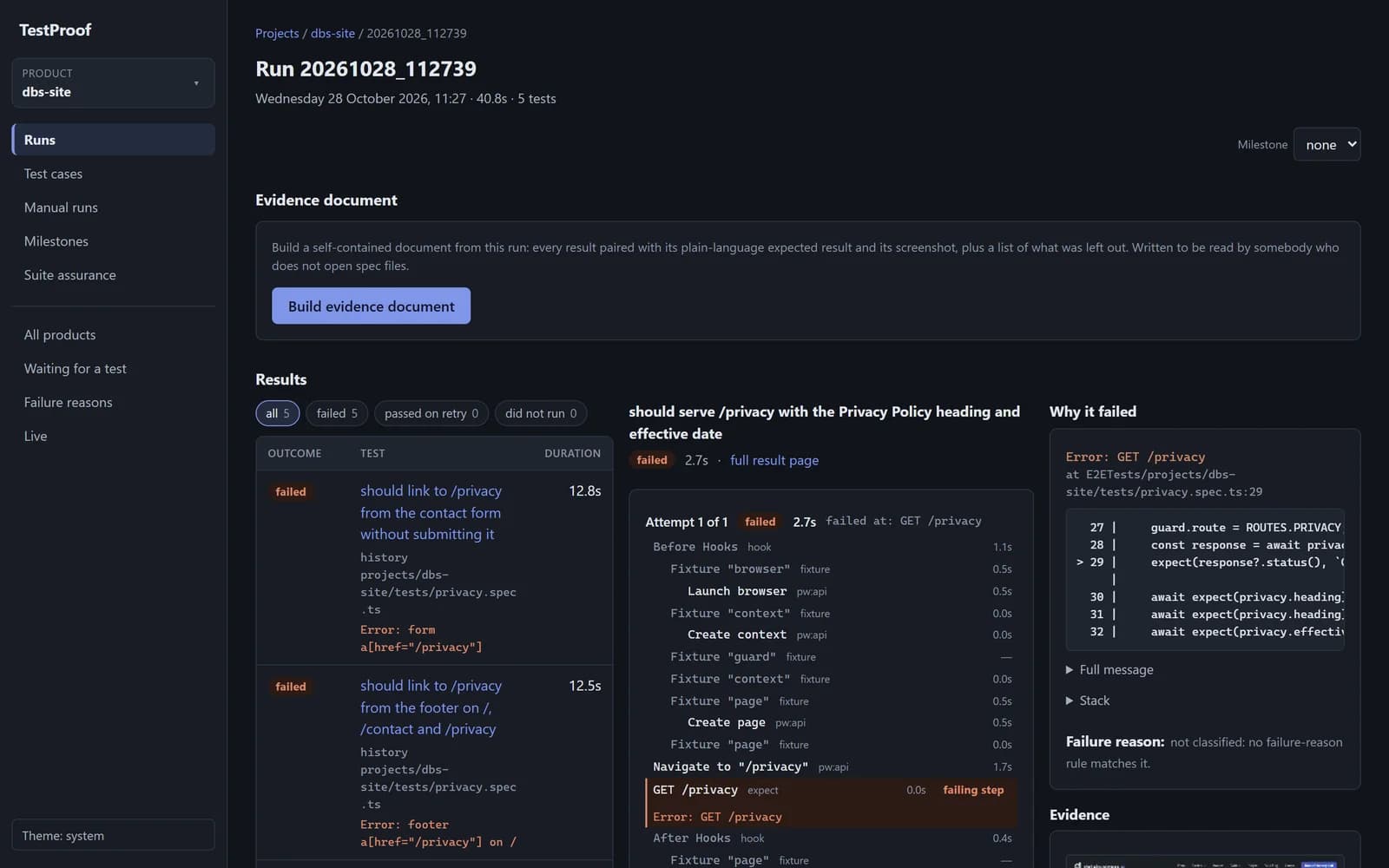
Task: Go to Runs in sidebar
Action: tap(113, 140)
